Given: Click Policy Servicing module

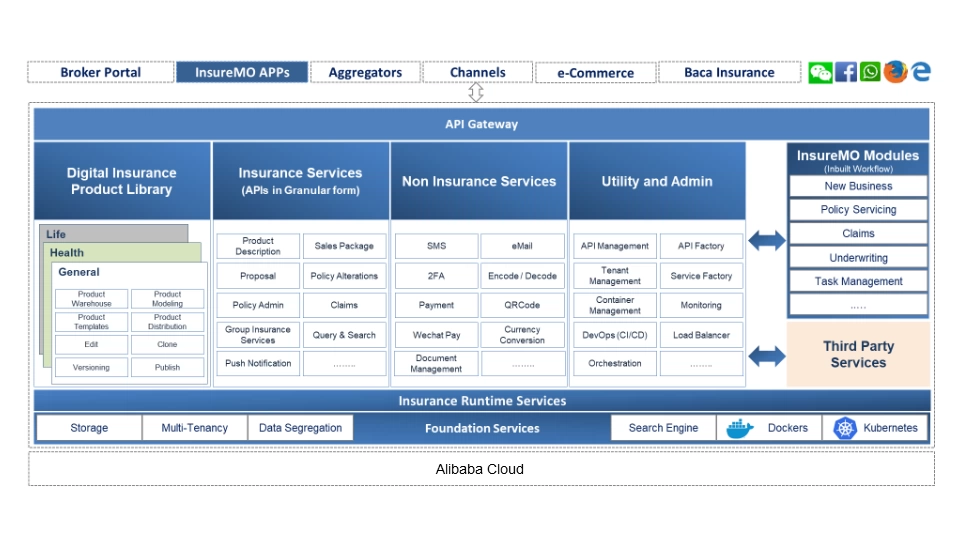Looking at the screenshot, I should (858, 209).
